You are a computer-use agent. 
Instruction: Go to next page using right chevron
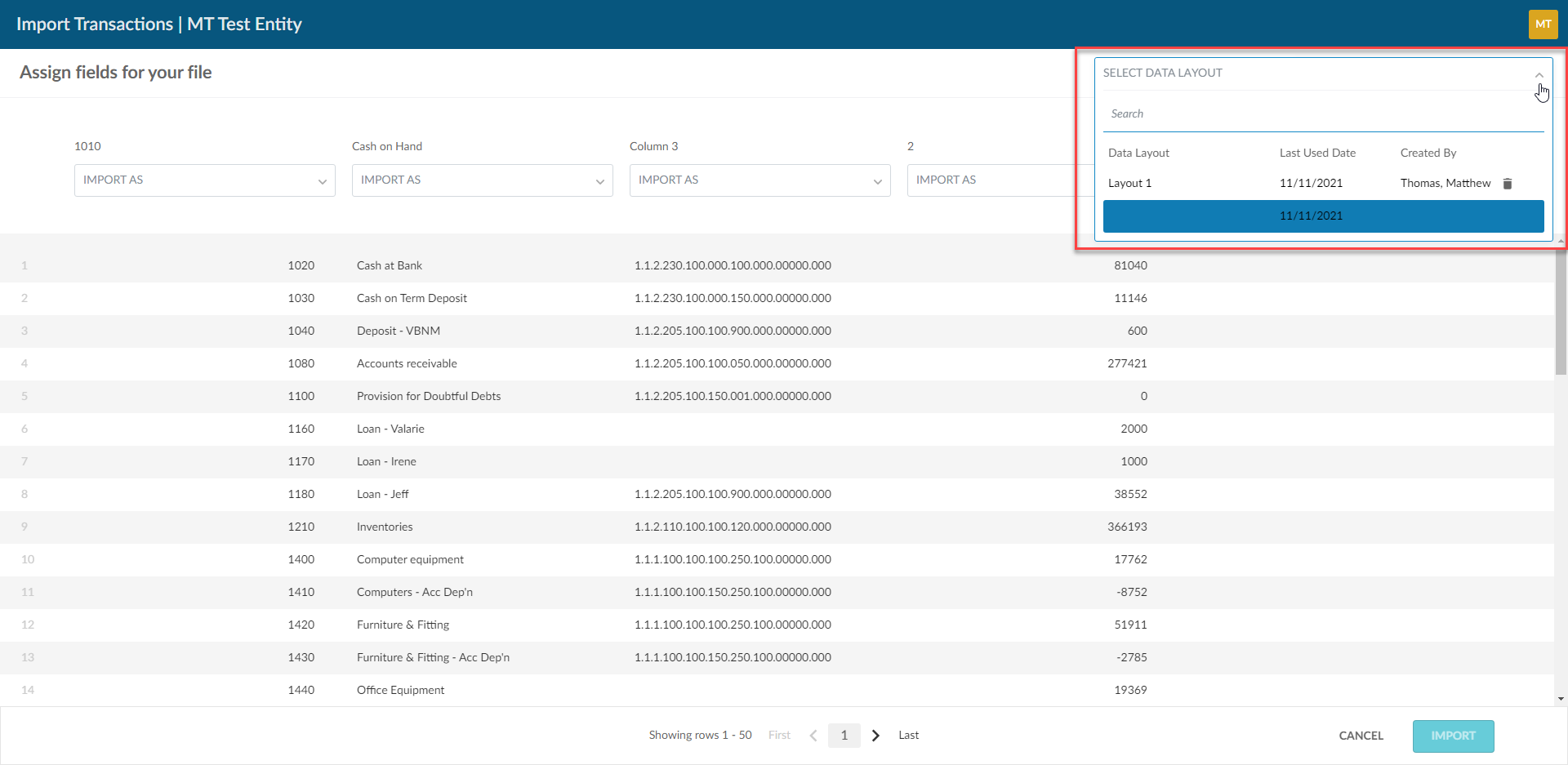[x=875, y=736]
